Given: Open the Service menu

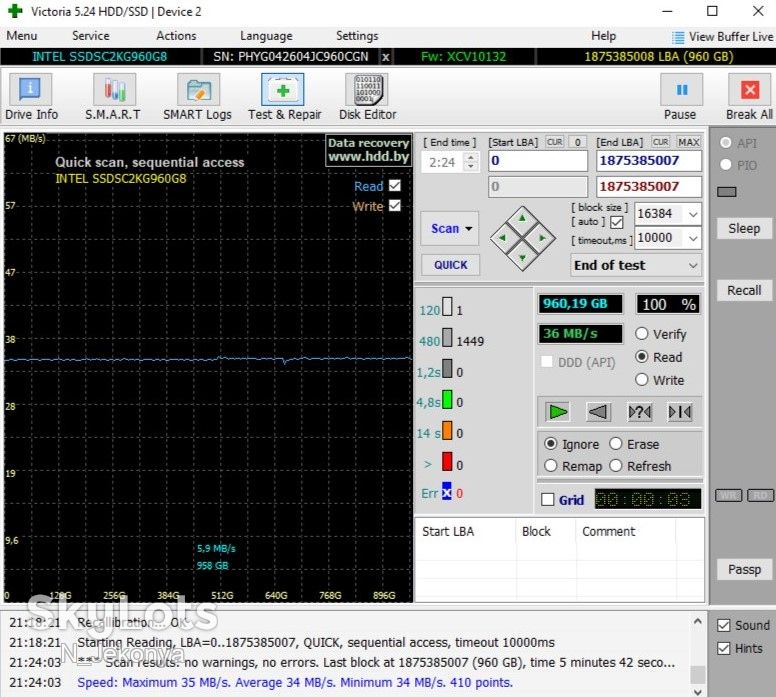Looking at the screenshot, I should [91, 36].
